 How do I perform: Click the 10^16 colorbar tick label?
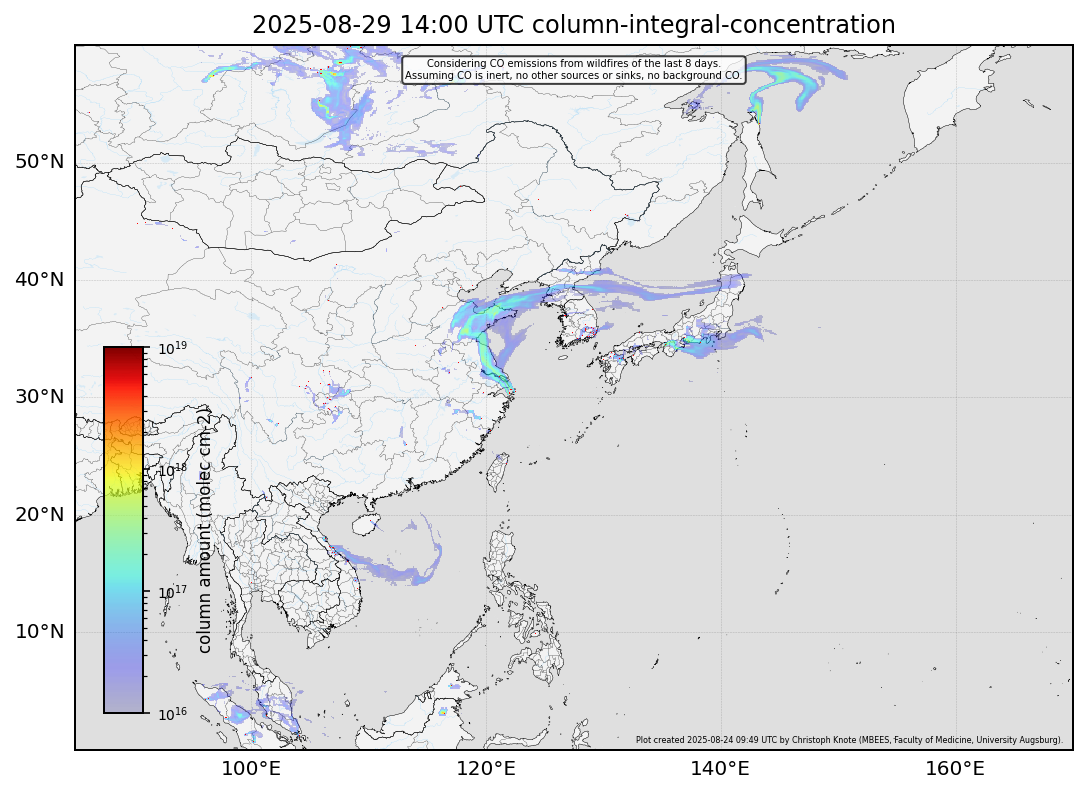coord(173,713)
